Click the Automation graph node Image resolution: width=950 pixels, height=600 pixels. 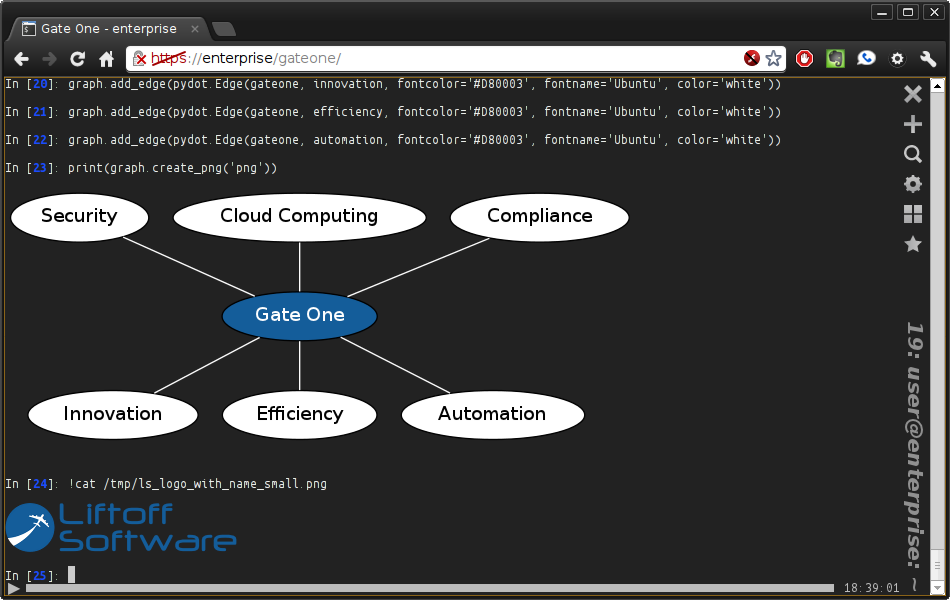(493, 415)
